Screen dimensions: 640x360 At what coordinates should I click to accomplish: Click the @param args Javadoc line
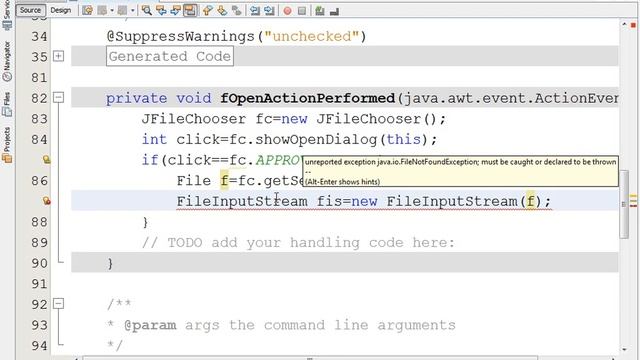pos(281,325)
